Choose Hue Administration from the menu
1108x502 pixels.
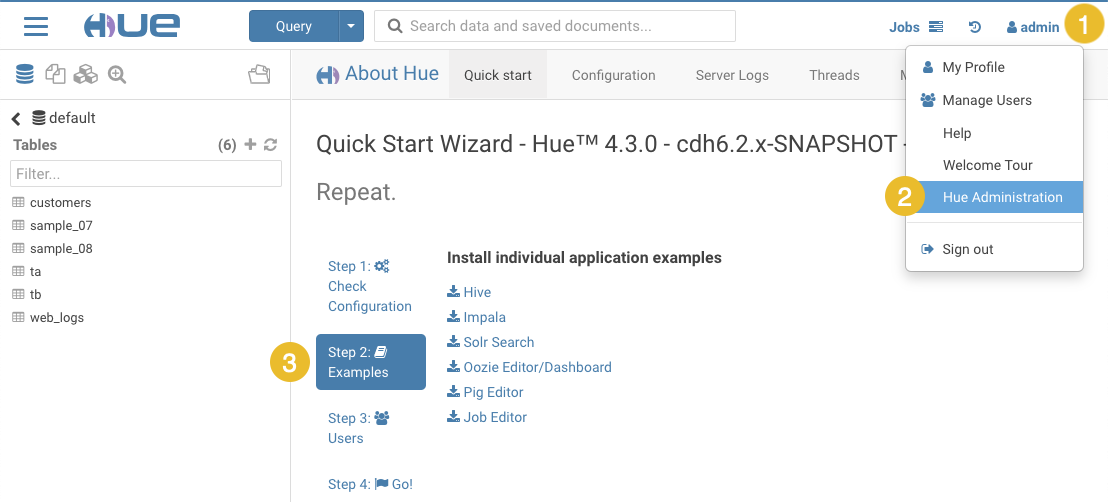coord(1002,197)
